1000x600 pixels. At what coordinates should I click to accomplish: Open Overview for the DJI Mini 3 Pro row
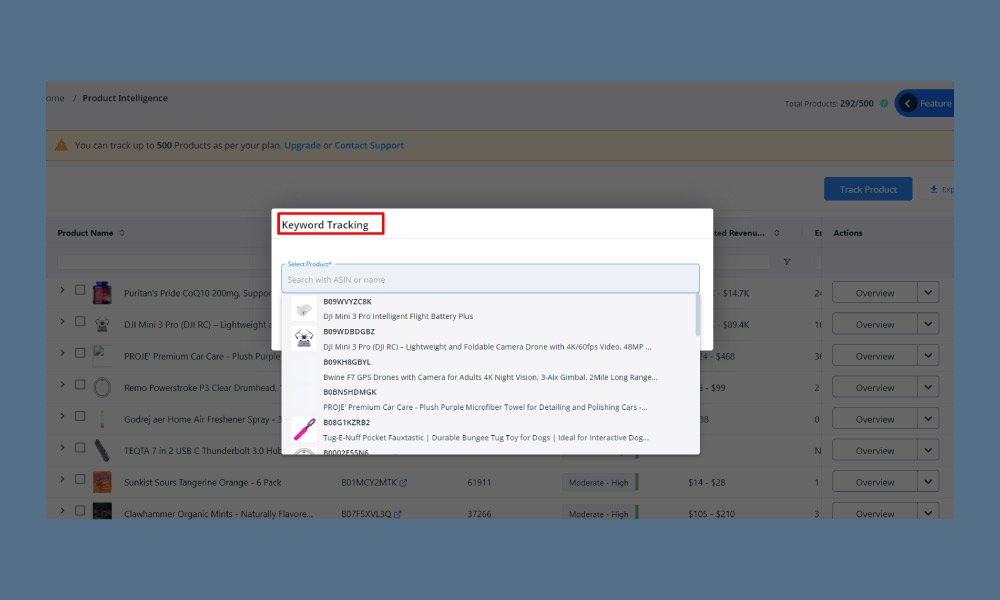[x=874, y=324]
